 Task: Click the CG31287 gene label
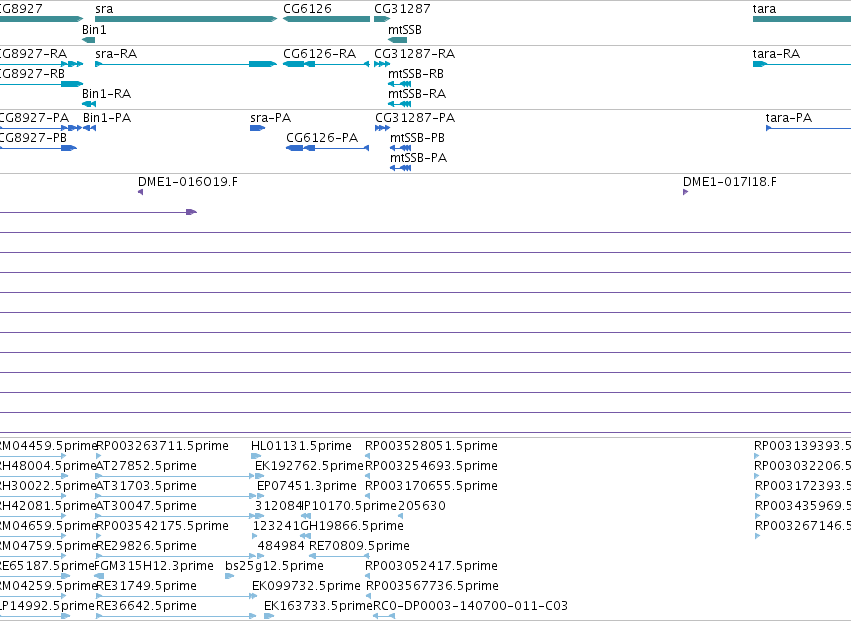coord(402,9)
